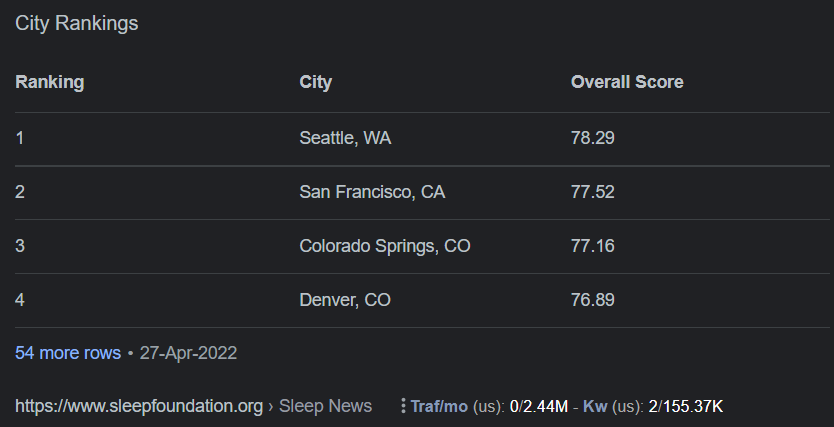Click the 78.29 score cell
834x427 pixels.
(x=593, y=138)
